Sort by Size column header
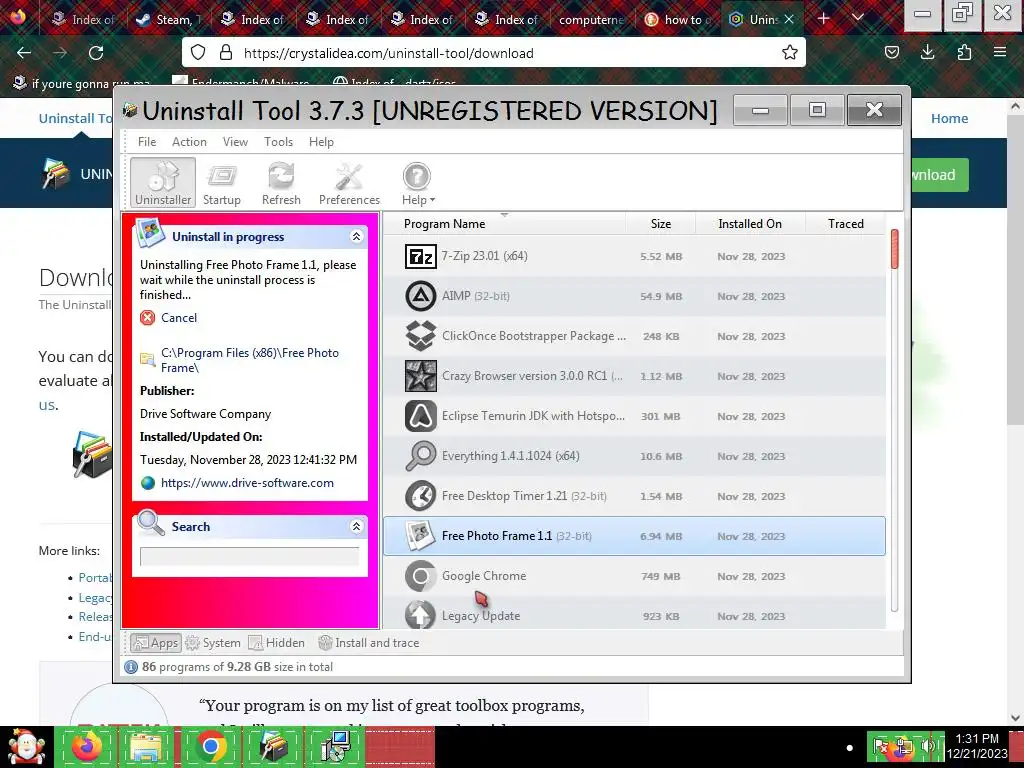Screen dimensions: 1024x768 pyautogui.click(x=660, y=224)
